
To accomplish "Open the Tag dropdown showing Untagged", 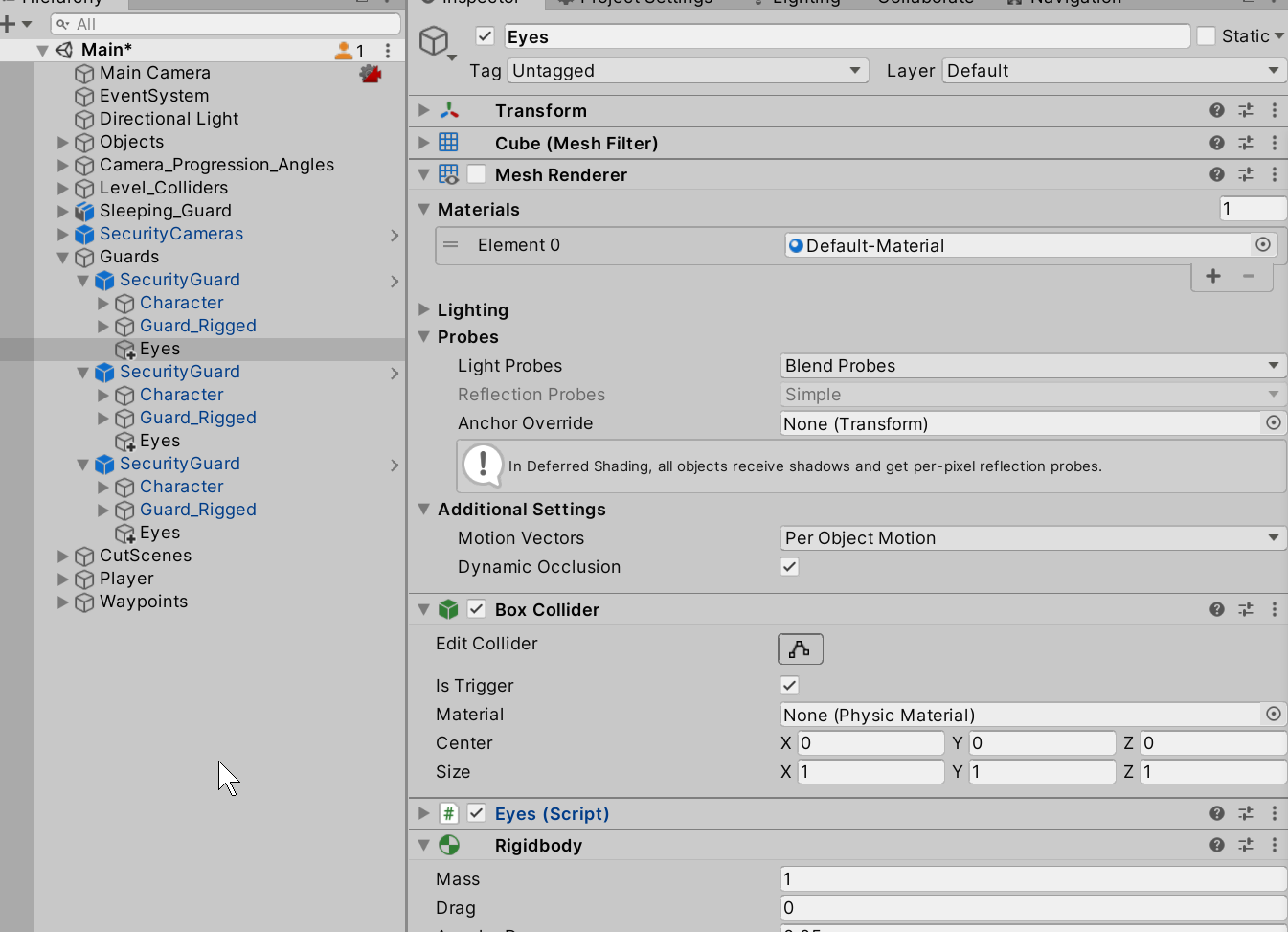I will point(689,70).
